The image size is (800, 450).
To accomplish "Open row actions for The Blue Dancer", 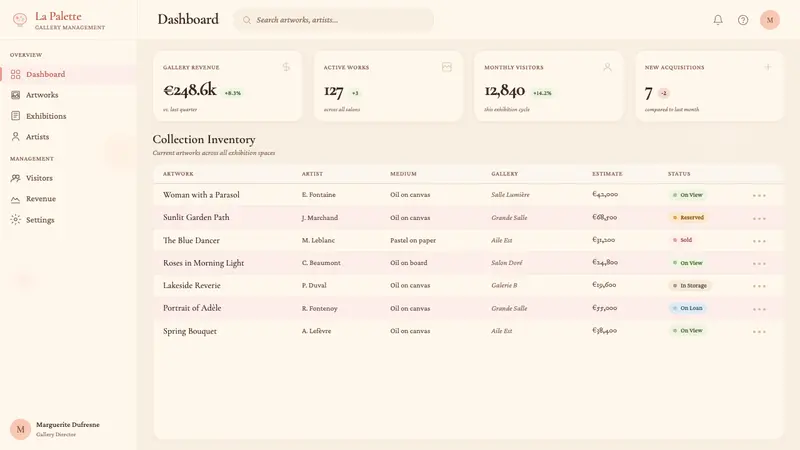I will tap(759, 241).
